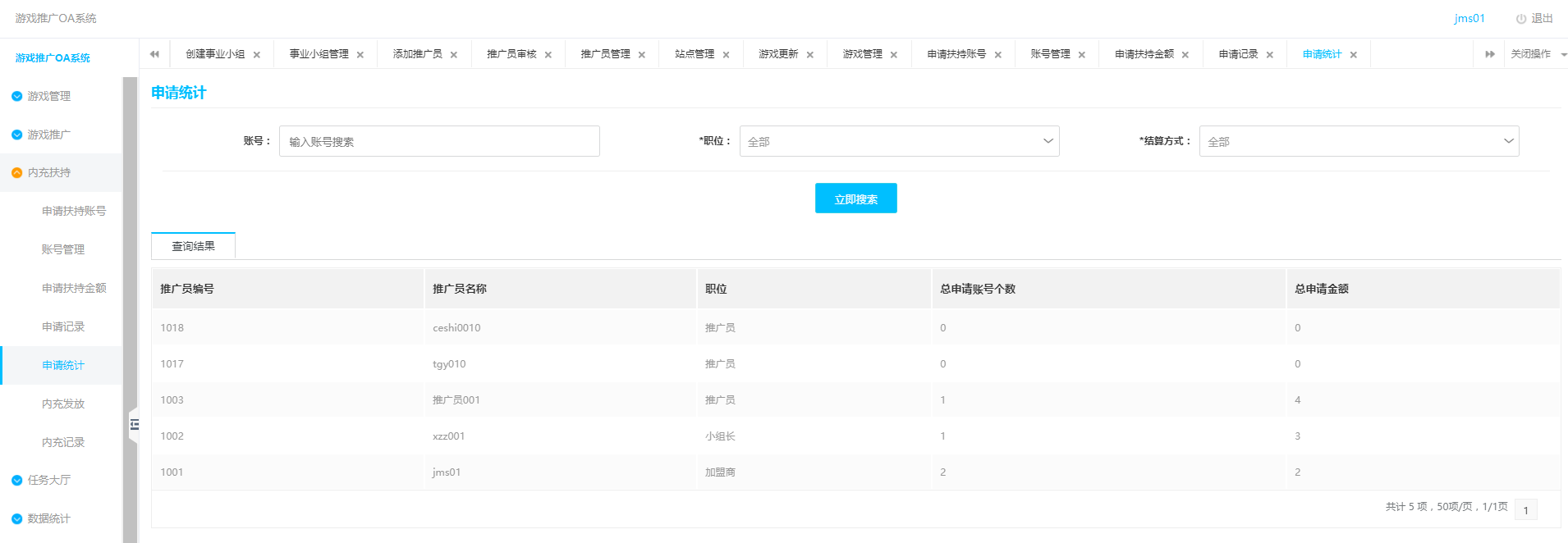Switch to the 推广员管理 tab
1568x543 pixels.
[605, 54]
